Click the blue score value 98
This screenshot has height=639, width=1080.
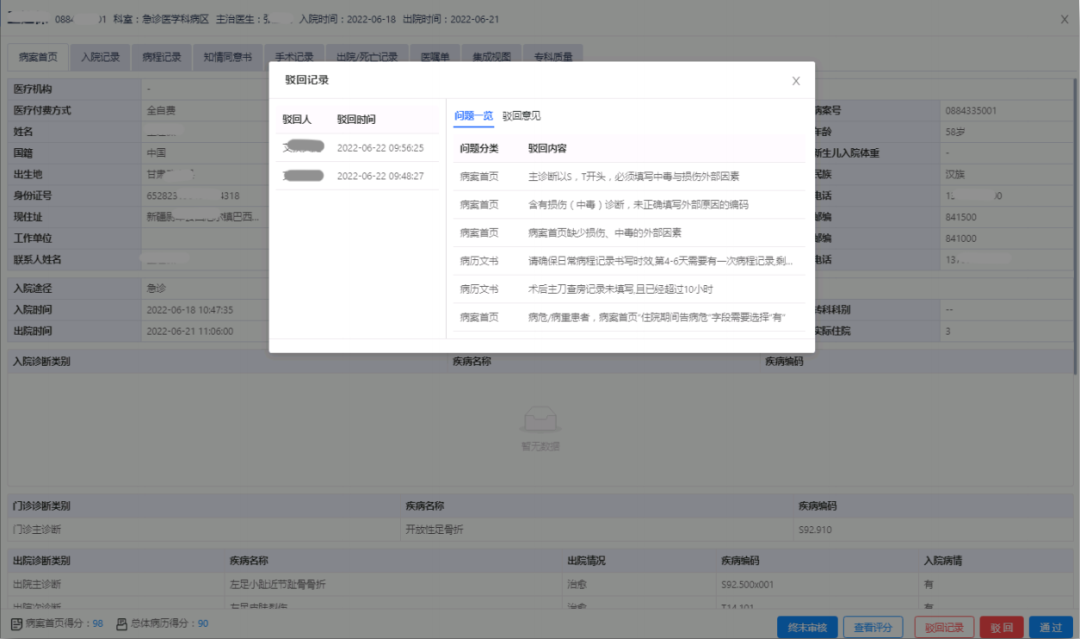[97, 624]
